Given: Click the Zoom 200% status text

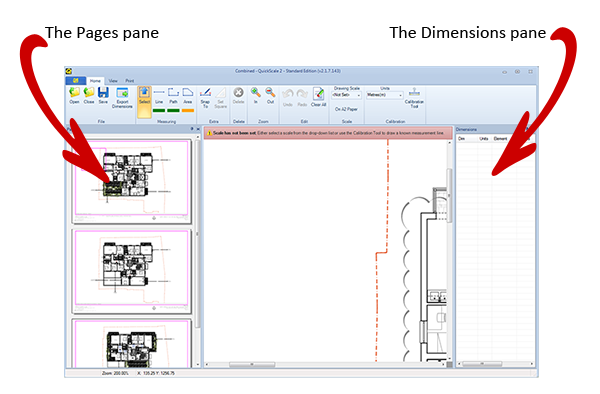Looking at the screenshot, I should click(115, 373).
